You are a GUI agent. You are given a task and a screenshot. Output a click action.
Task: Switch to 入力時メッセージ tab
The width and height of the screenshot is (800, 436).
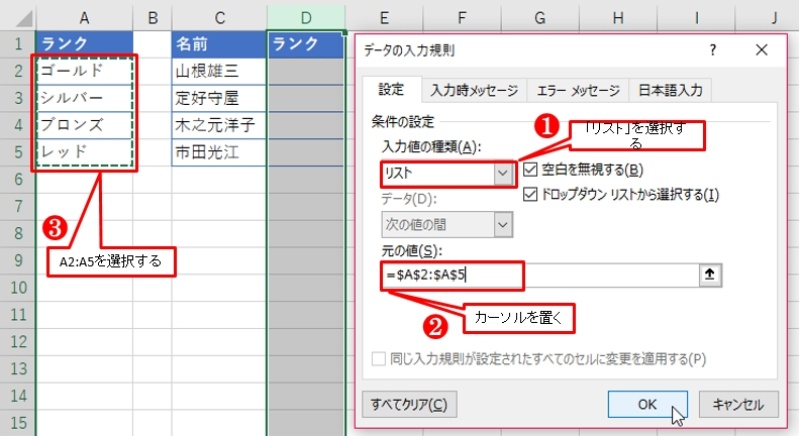click(x=474, y=90)
